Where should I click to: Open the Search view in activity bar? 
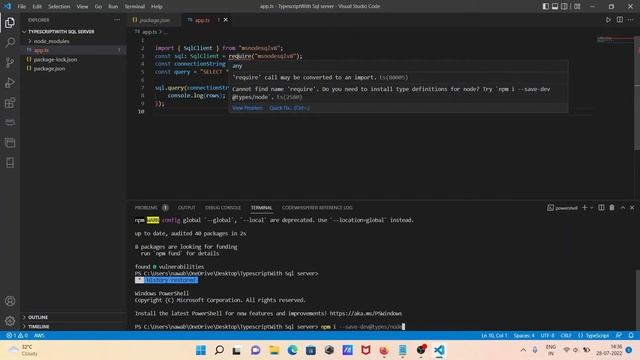coord(10,42)
